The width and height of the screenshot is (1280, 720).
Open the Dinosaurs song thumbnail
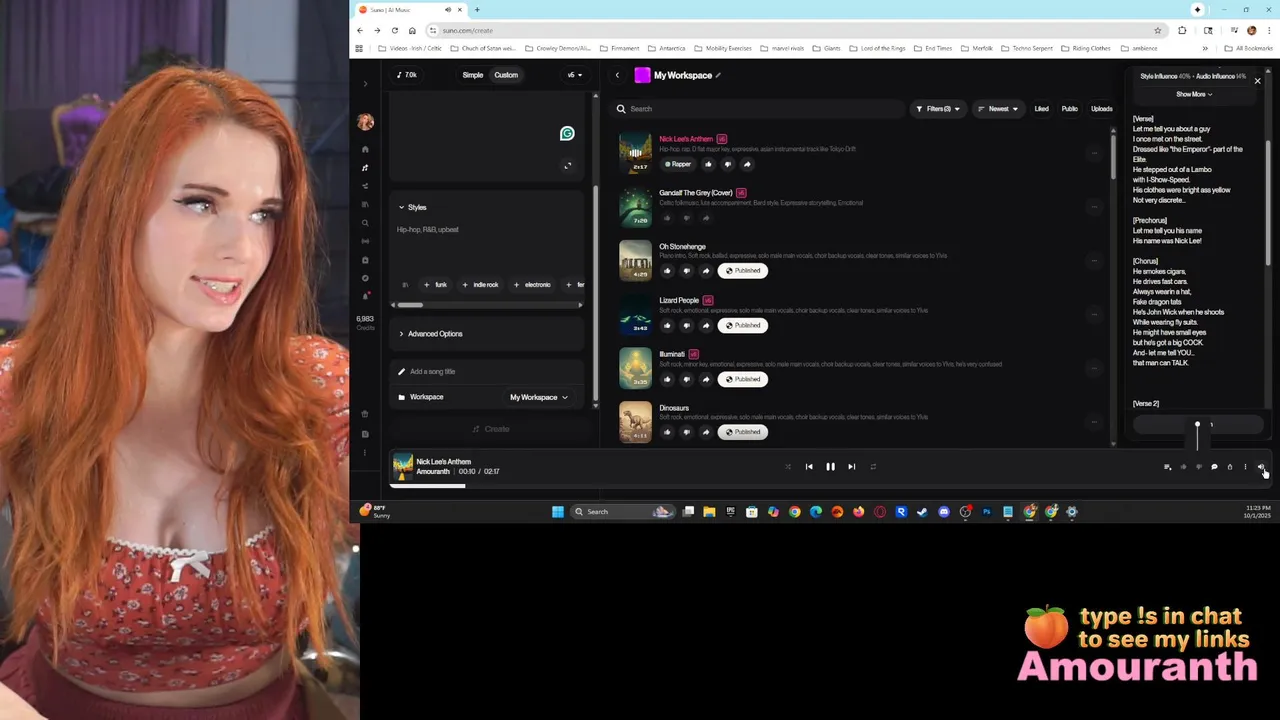point(635,422)
